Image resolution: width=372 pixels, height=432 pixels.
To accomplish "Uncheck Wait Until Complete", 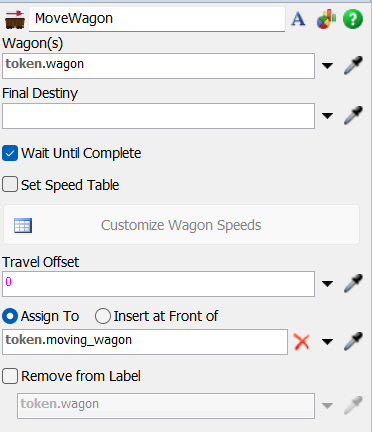I will [10, 153].
